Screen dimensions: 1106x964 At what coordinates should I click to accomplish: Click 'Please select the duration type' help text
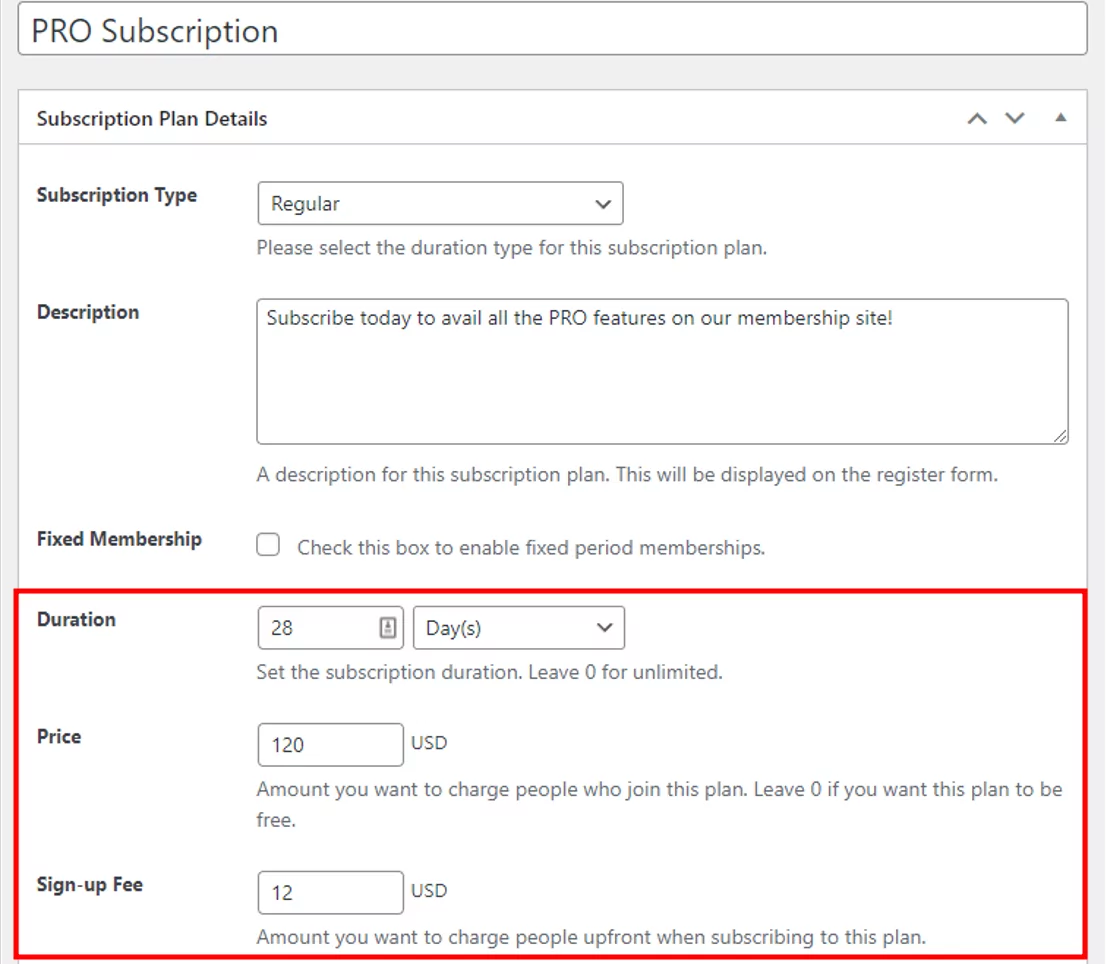pos(512,248)
